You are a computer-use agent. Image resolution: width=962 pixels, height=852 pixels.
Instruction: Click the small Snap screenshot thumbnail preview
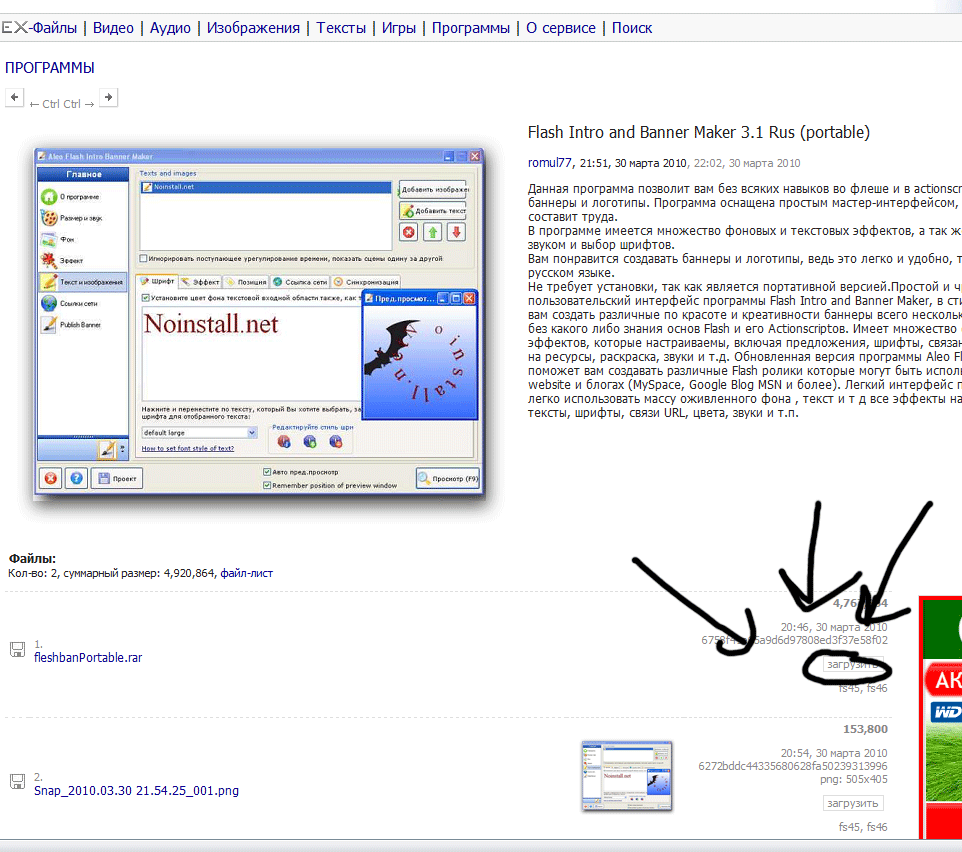627,776
